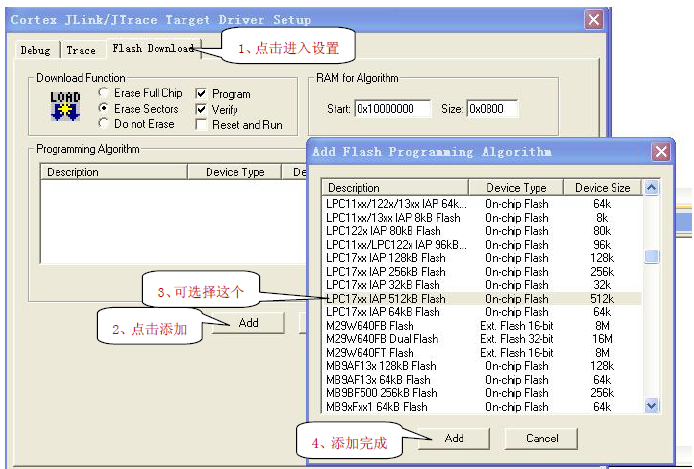Select LPC17xx IAP 64kB Flash
The image size is (694, 469).
tap(482, 312)
